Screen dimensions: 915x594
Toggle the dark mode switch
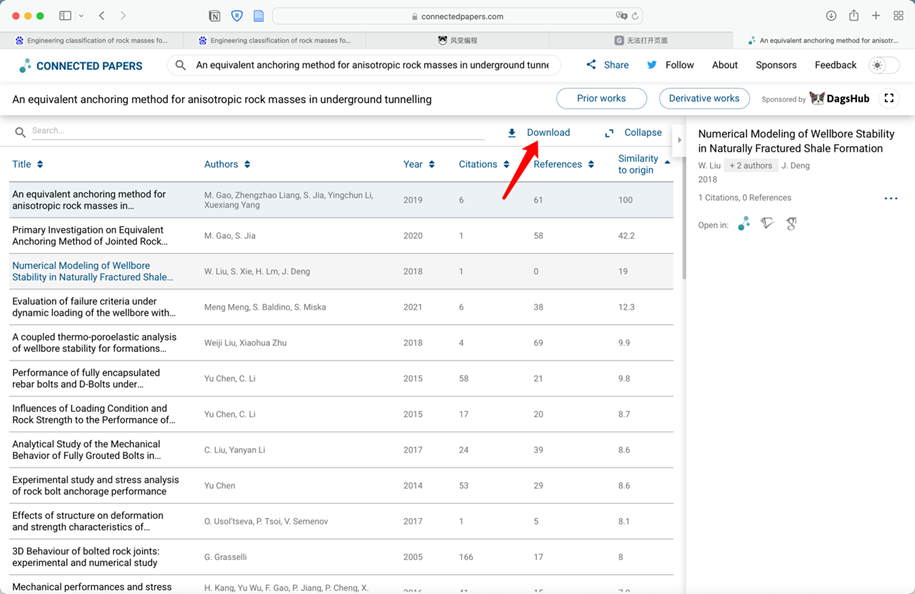pos(882,65)
